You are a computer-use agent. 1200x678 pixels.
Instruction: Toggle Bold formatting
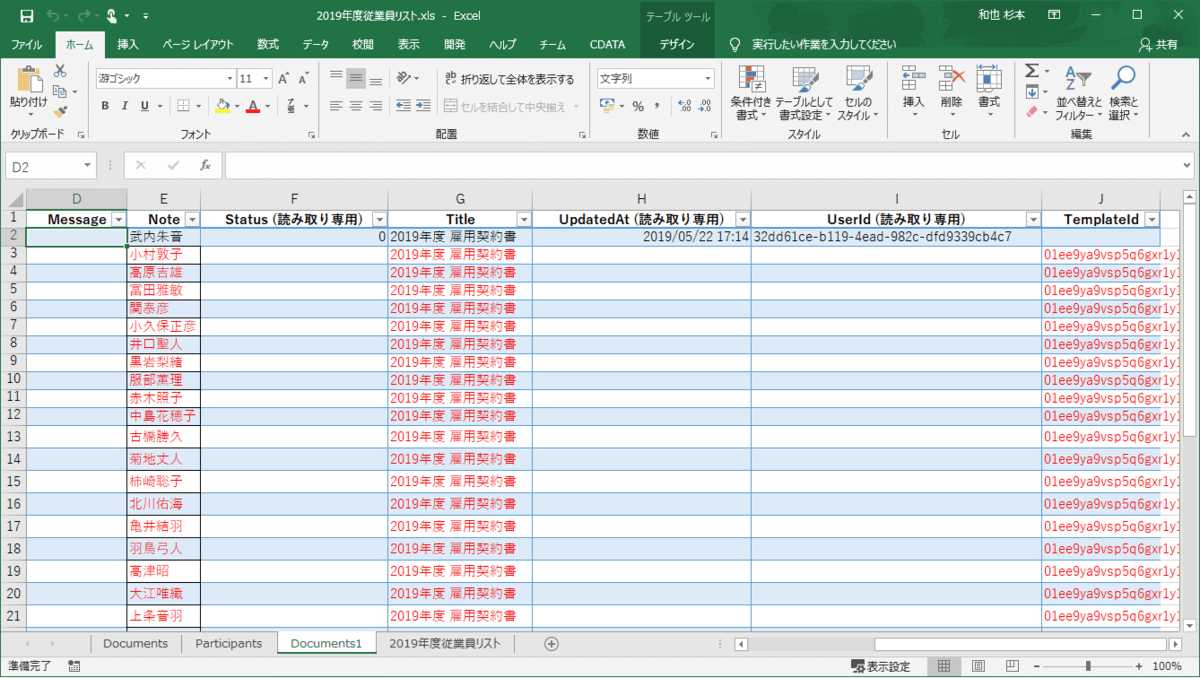click(105, 106)
